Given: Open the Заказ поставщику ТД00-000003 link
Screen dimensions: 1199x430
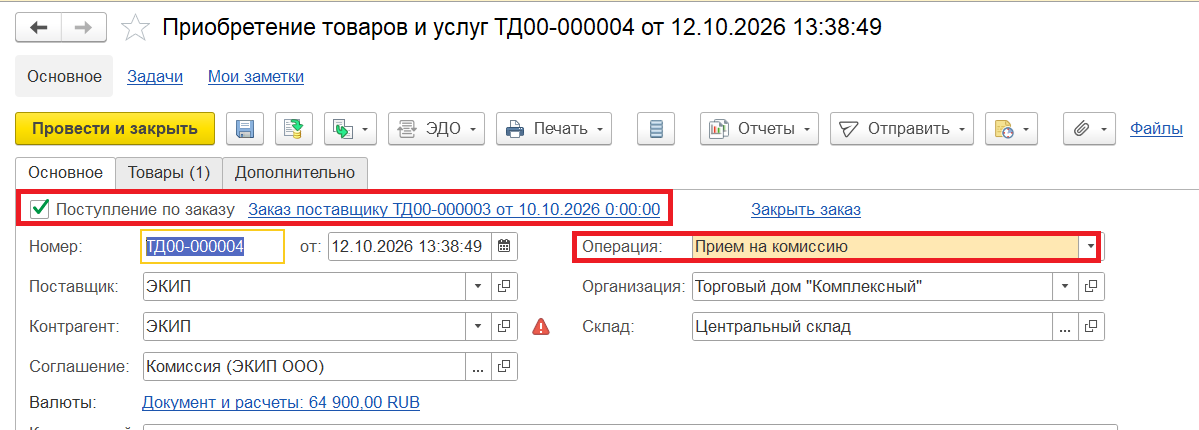Looking at the screenshot, I should (454, 209).
